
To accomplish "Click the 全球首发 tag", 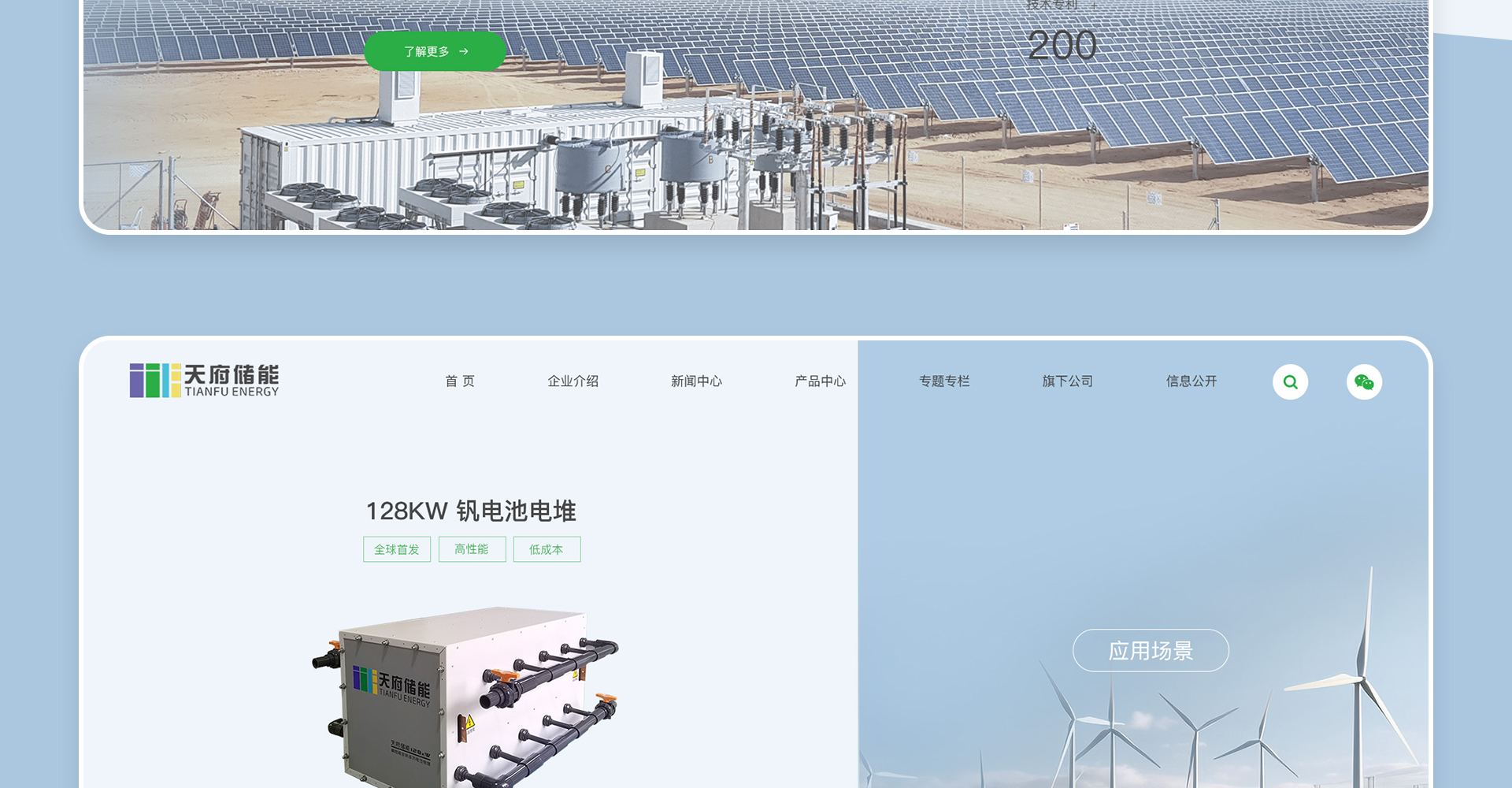I will pos(397,549).
